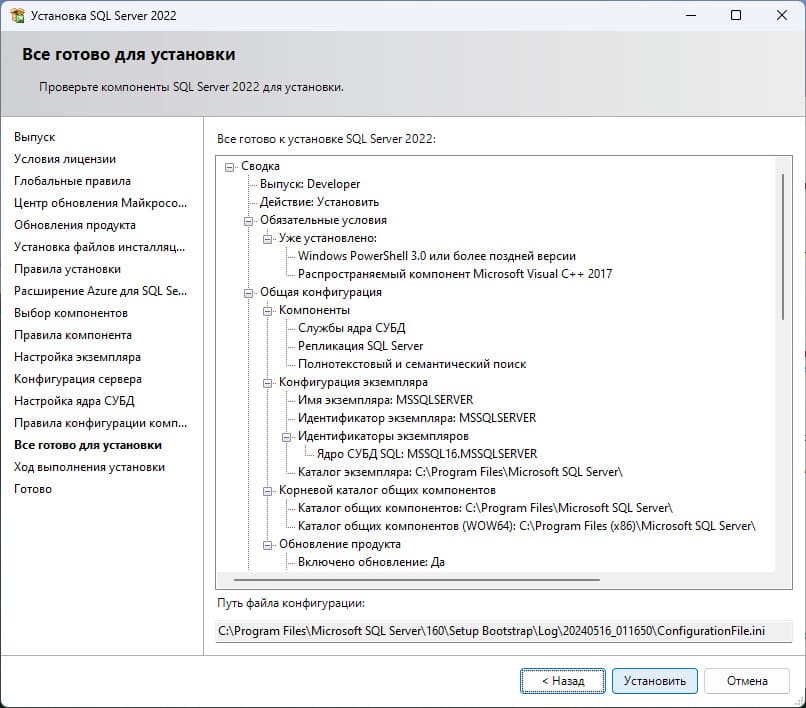Collapse the Компоненты node
The width and height of the screenshot is (806, 708).
pos(268,311)
